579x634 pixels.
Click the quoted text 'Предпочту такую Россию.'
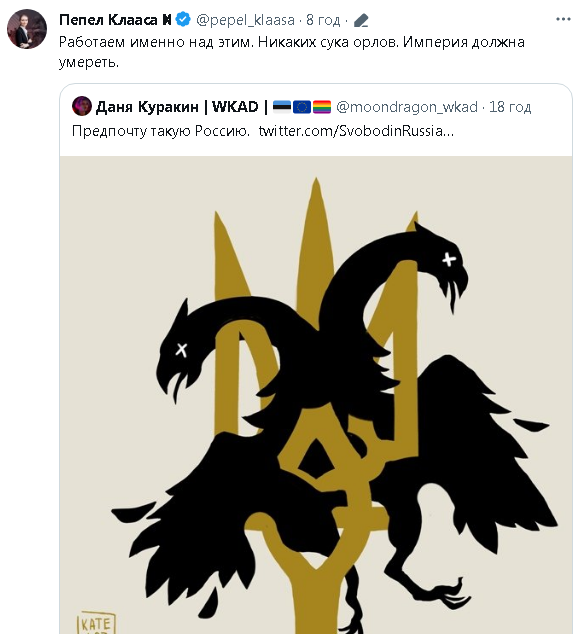click(x=161, y=131)
